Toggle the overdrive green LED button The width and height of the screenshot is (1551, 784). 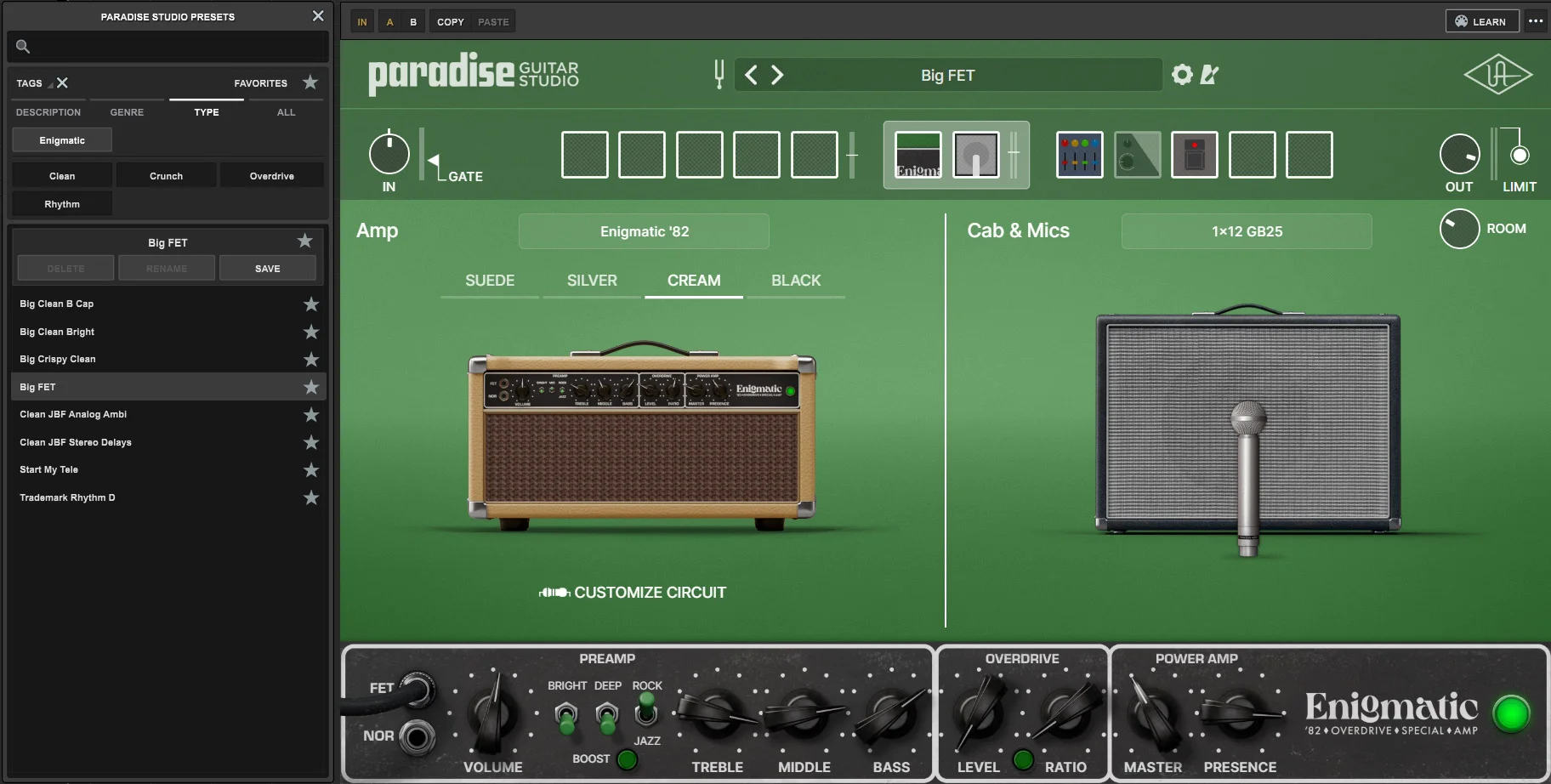pyautogui.click(x=1023, y=759)
